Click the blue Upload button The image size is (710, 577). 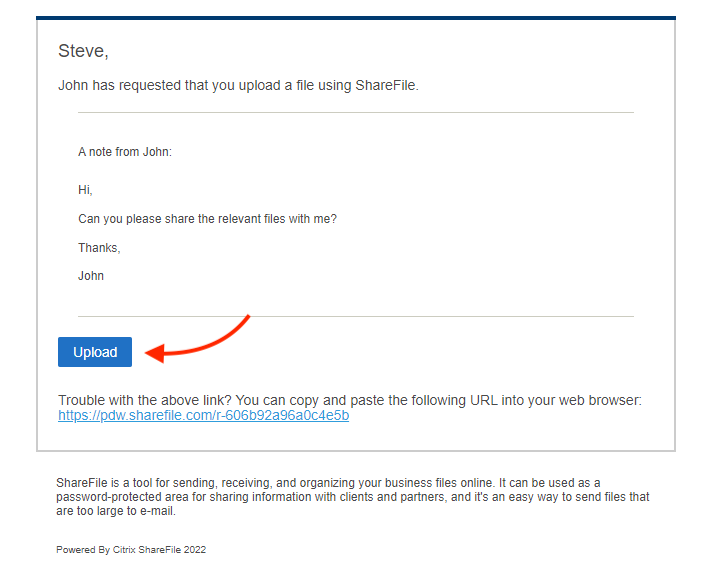point(95,352)
